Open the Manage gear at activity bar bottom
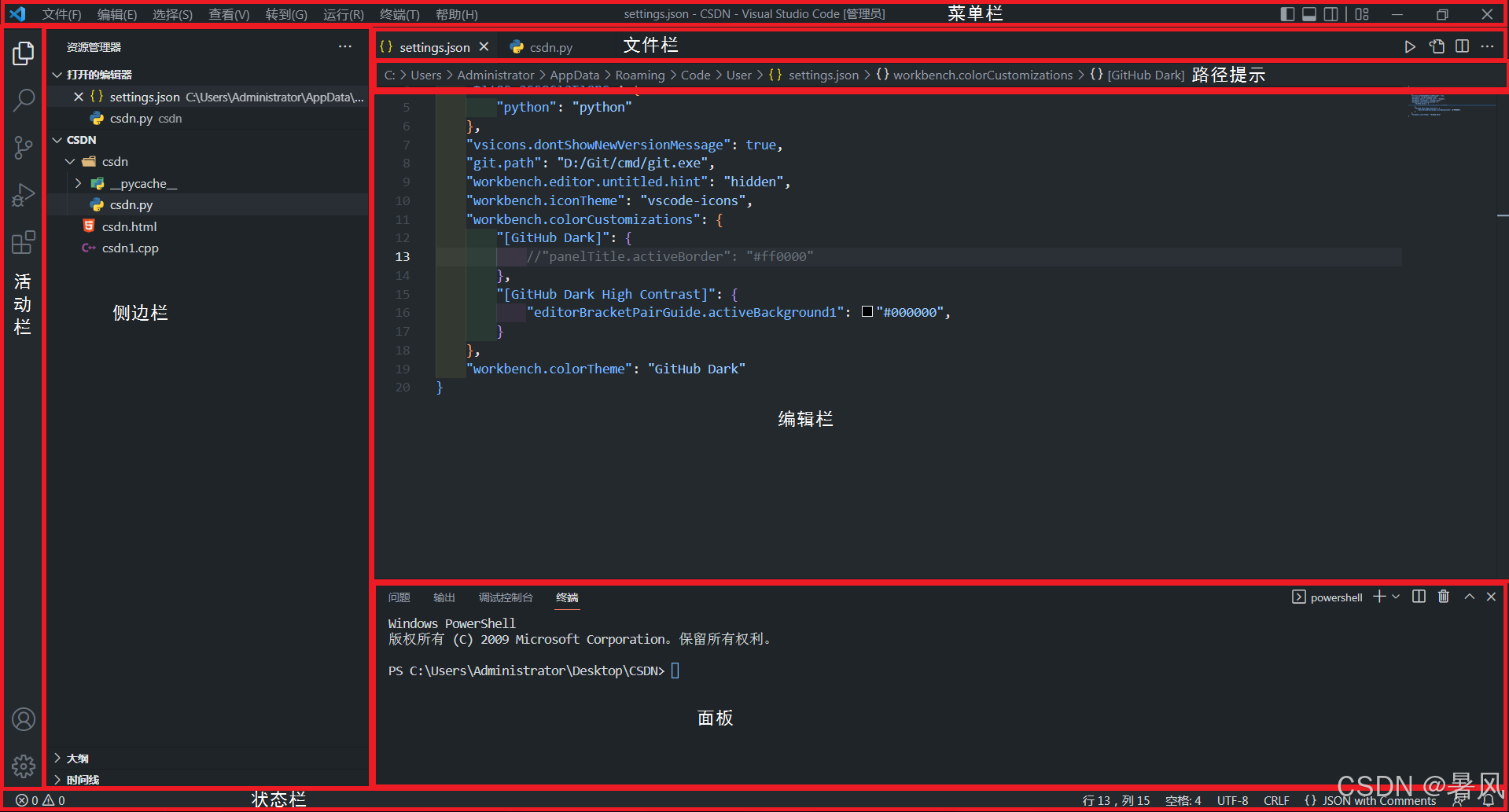This screenshot has width=1509, height=812. click(24, 766)
